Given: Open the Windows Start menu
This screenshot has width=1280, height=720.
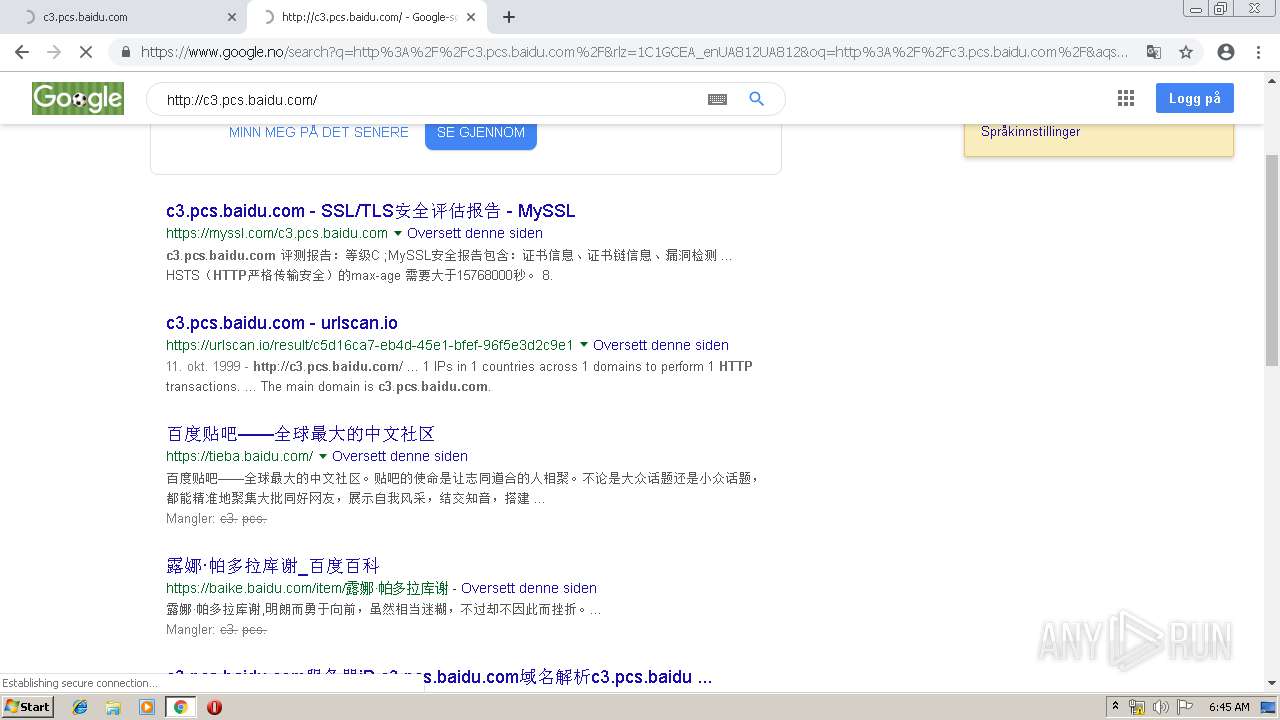Looking at the screenshot, I should click(x=27, y=707).
